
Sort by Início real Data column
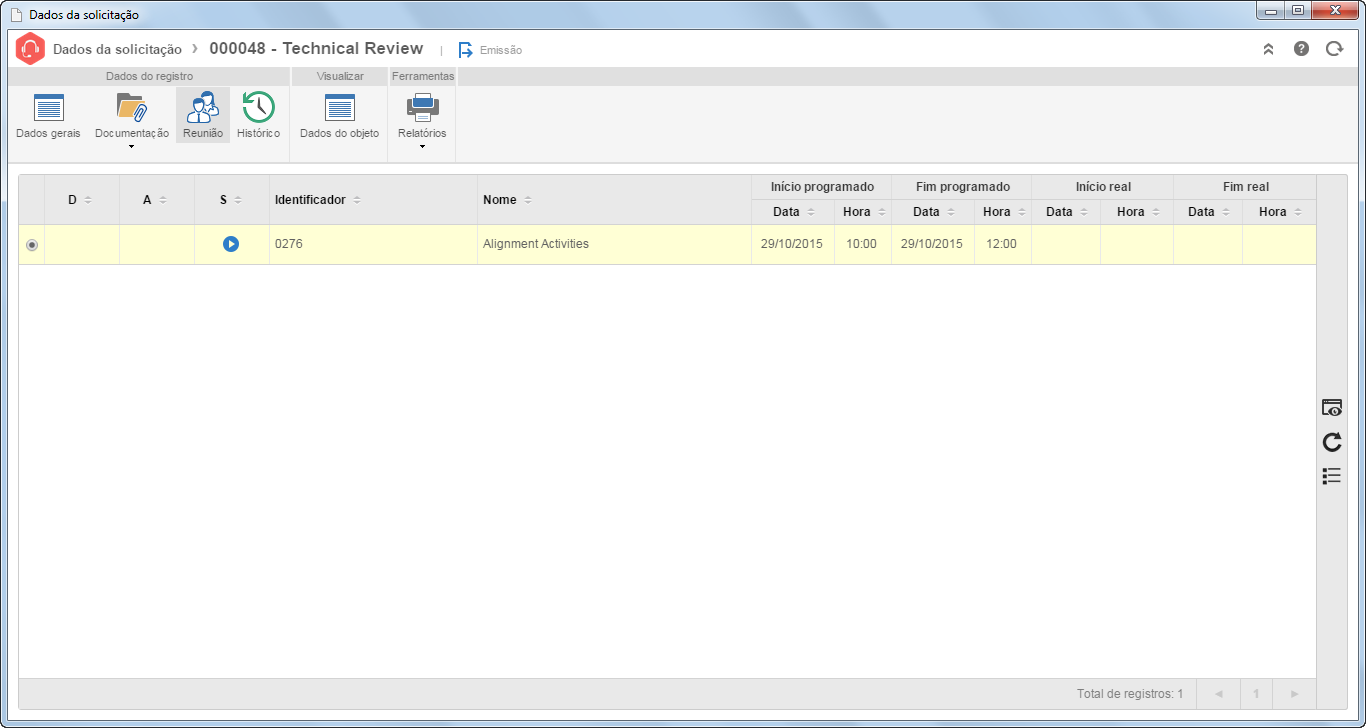[1066, 212]
